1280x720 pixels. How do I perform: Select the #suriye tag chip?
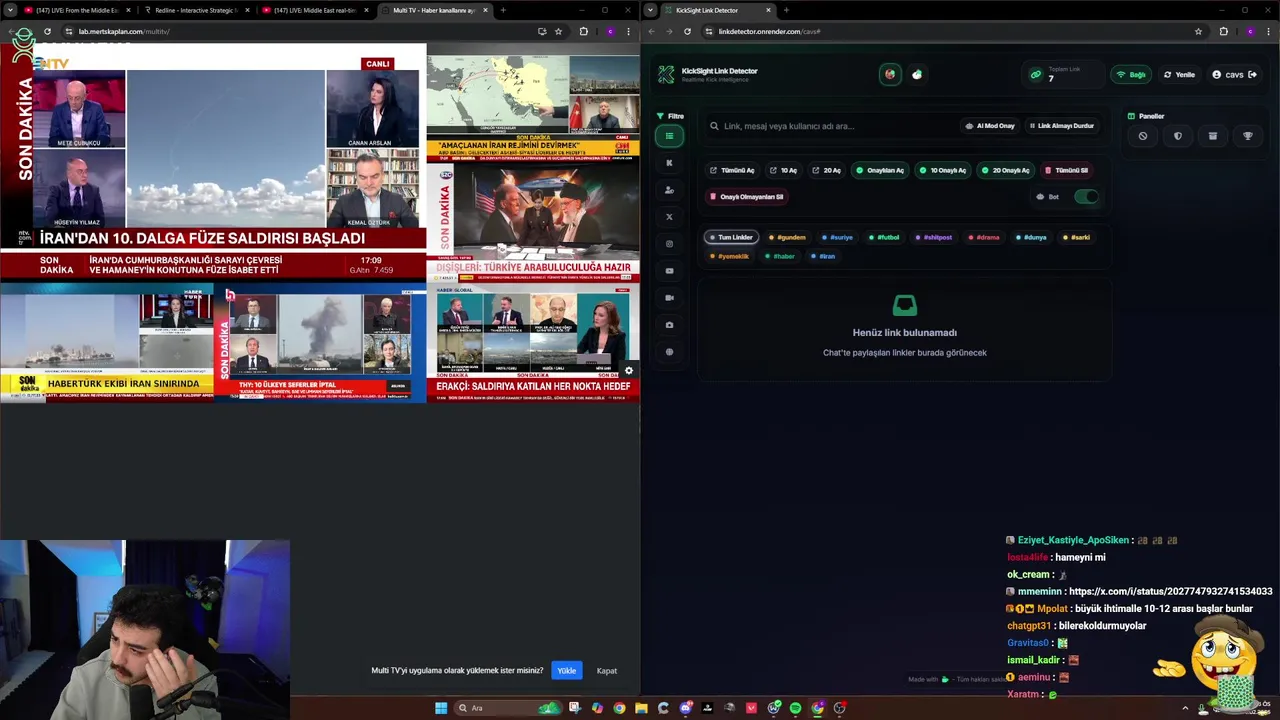[837, 237]
